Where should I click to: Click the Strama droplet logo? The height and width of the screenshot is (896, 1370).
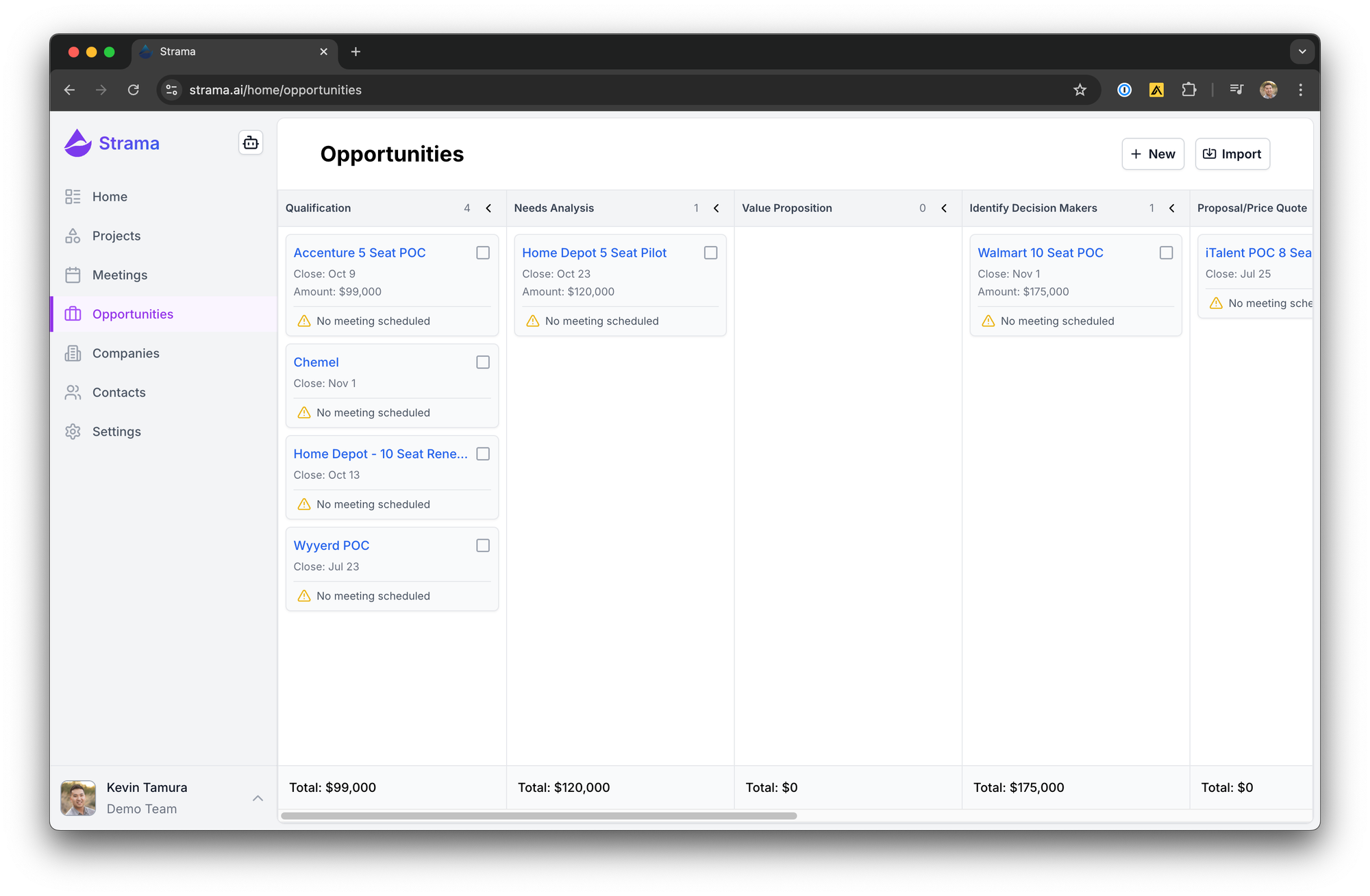coord(78,143)
